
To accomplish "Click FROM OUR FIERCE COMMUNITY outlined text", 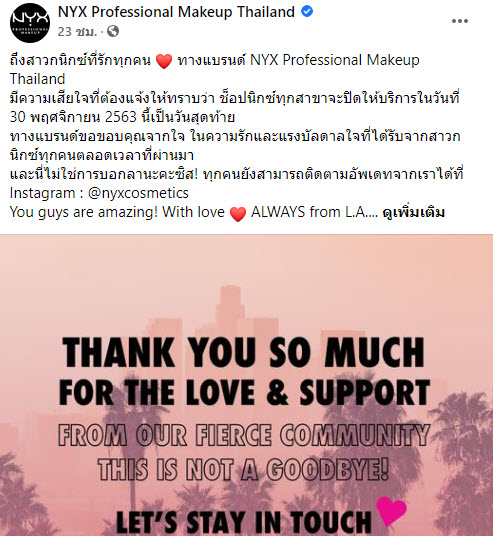I will click(244, 435).
